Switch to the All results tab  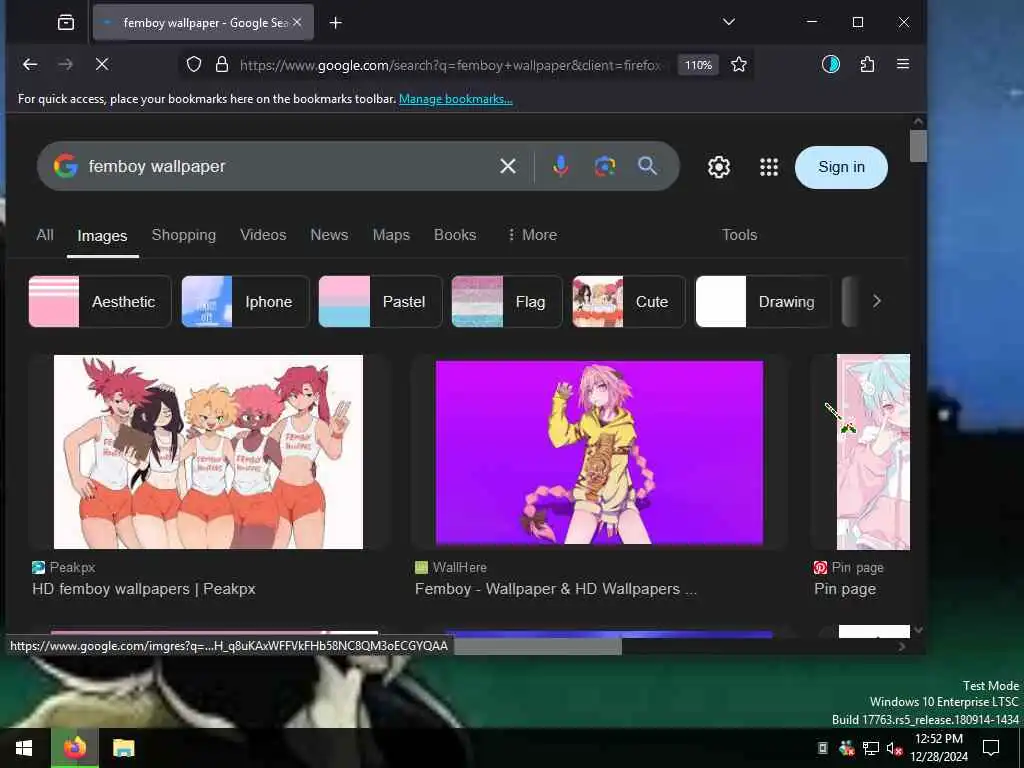click(45, 235)
